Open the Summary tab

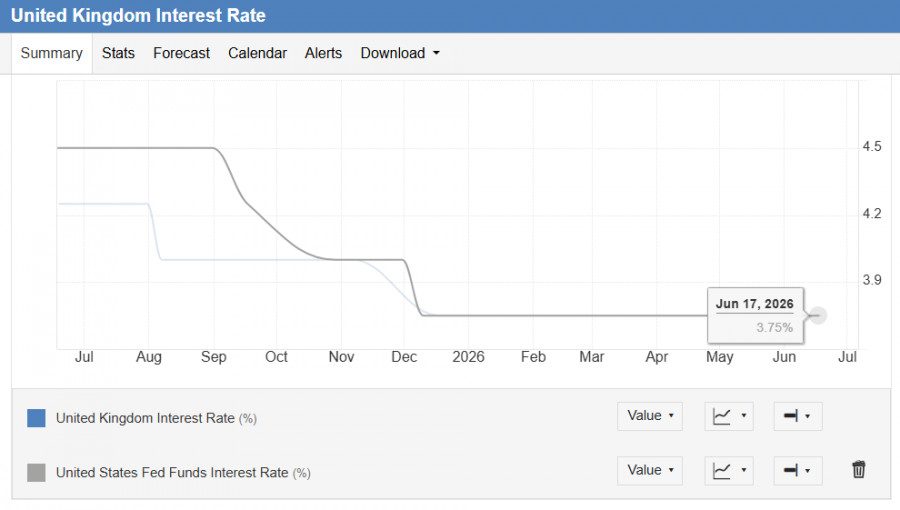pos(52,53)
